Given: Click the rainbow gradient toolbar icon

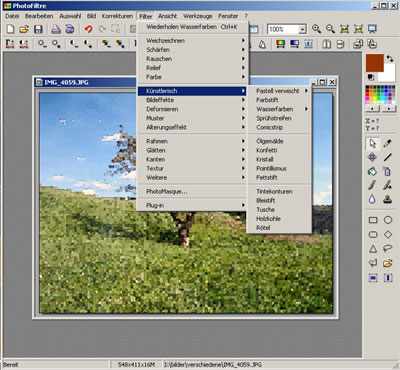Looking at the screenshot, I should 281,44.
